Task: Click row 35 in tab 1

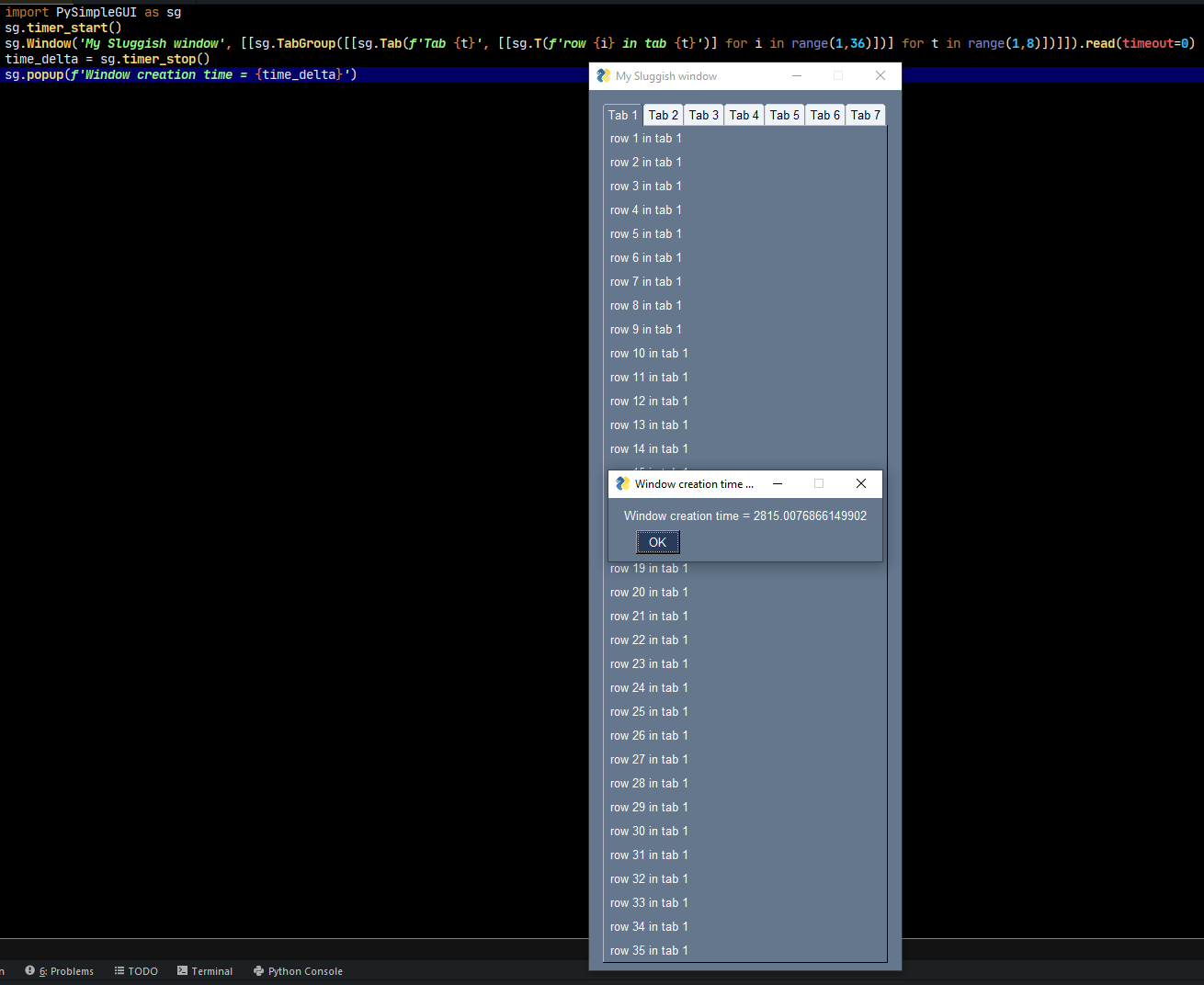Action: tap(649, 950)
